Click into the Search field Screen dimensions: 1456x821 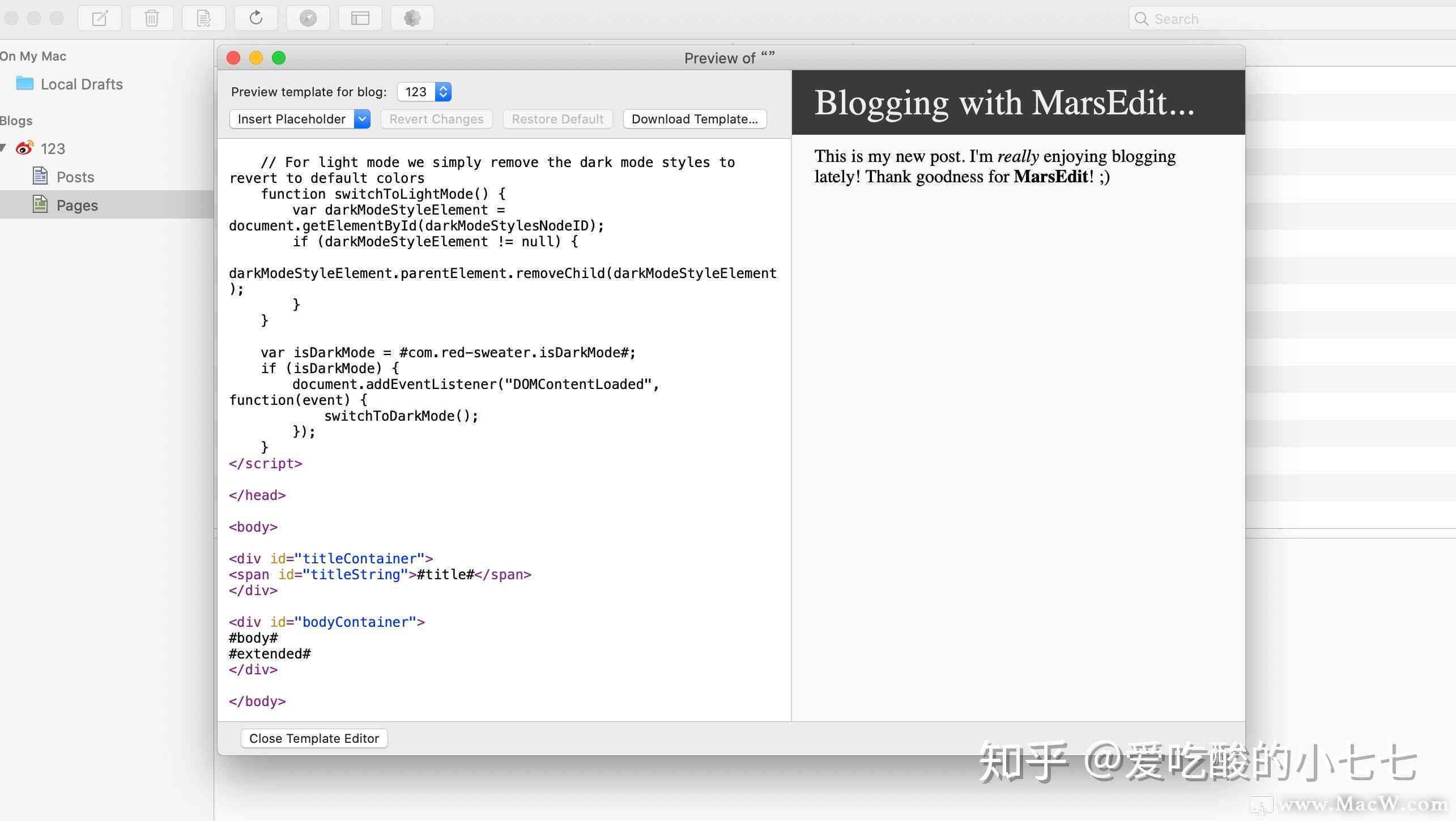point(1292,19)
